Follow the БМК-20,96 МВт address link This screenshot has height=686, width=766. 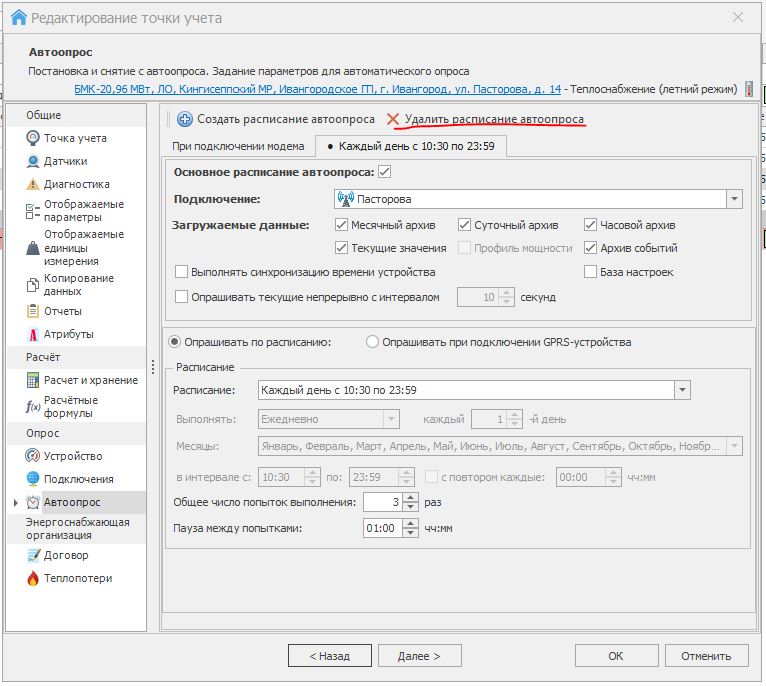[x=317, y=89]
